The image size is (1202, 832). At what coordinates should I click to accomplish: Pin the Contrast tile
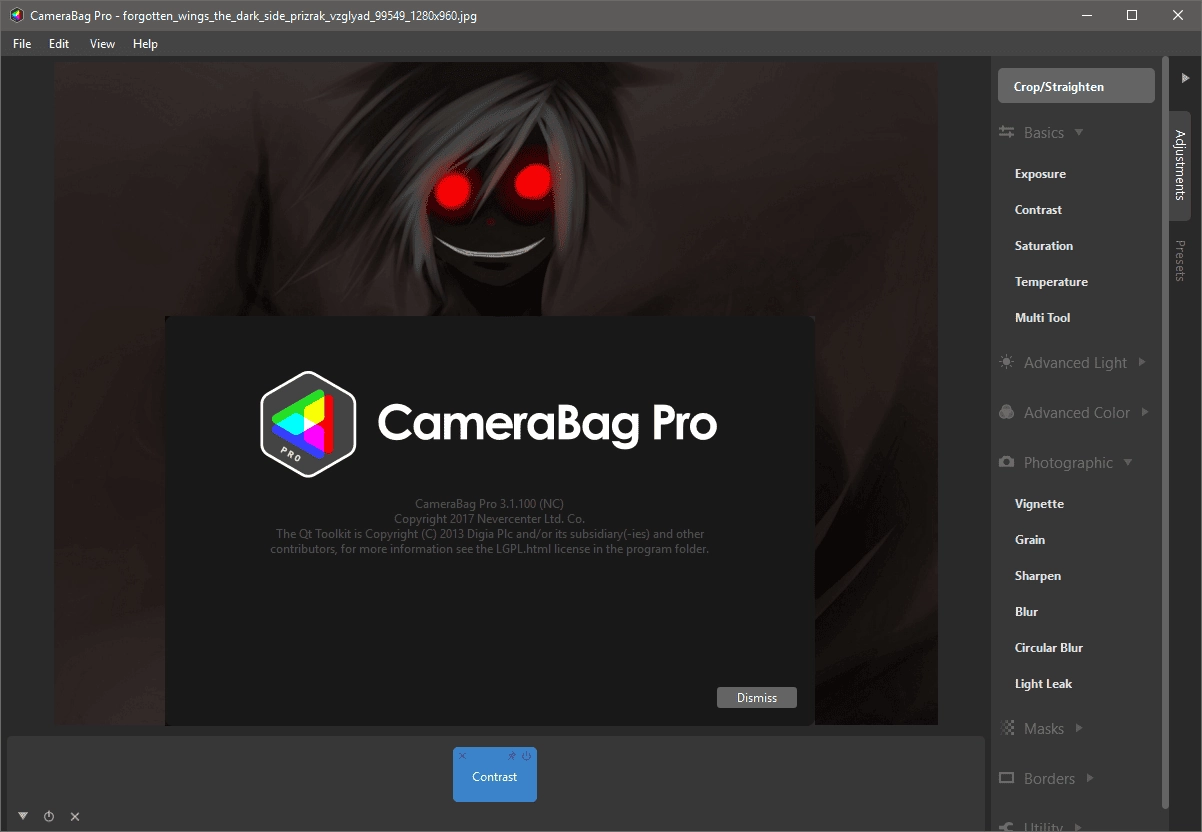coord(512,756)
